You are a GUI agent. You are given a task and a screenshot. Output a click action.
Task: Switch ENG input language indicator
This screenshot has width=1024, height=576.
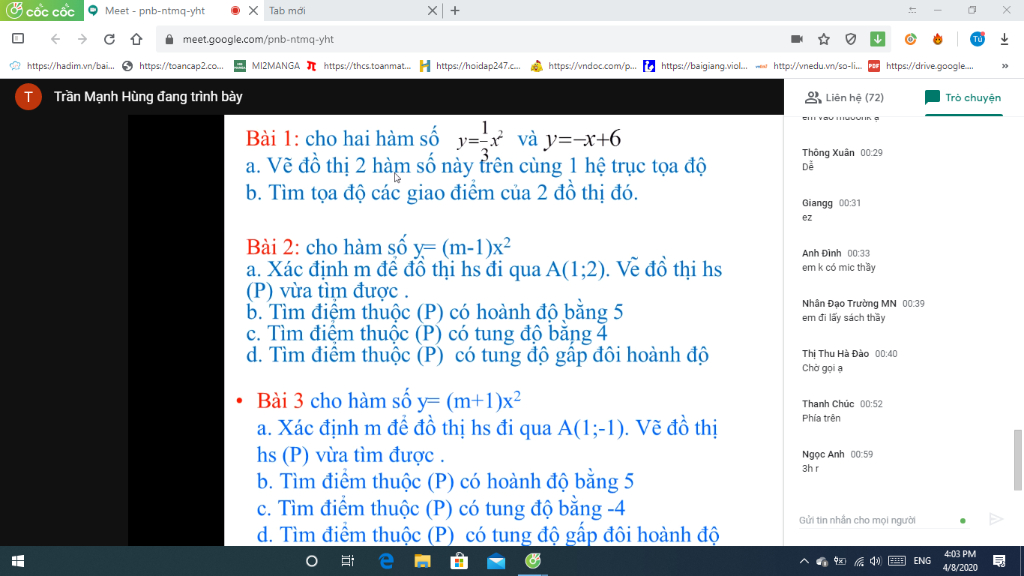pos(922,561)
